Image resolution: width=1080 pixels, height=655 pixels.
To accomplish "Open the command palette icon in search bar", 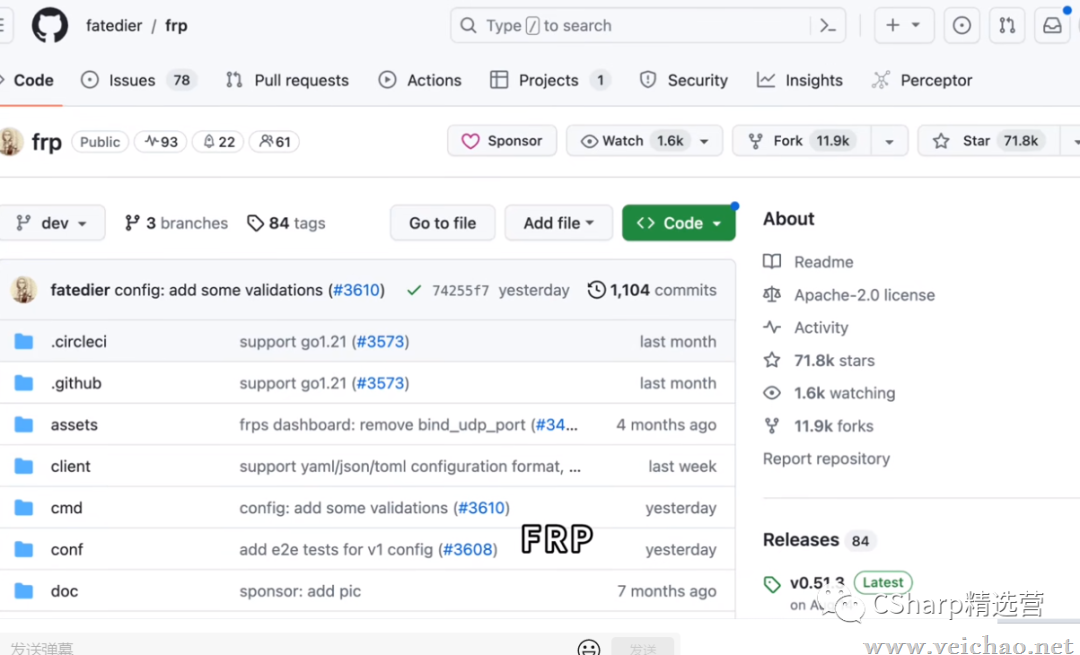I will click(x=827, y=26).
